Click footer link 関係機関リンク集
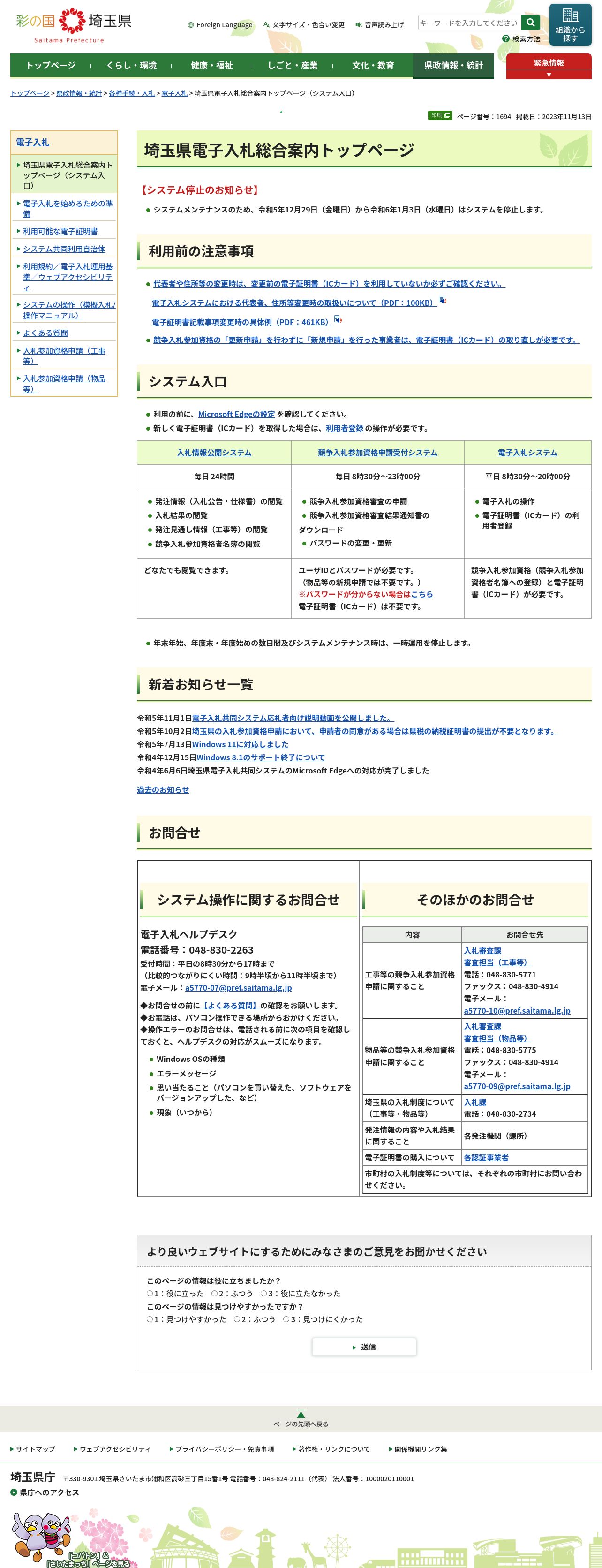602x1568 pixels. pyautogui.click(x=421, y=1449)
